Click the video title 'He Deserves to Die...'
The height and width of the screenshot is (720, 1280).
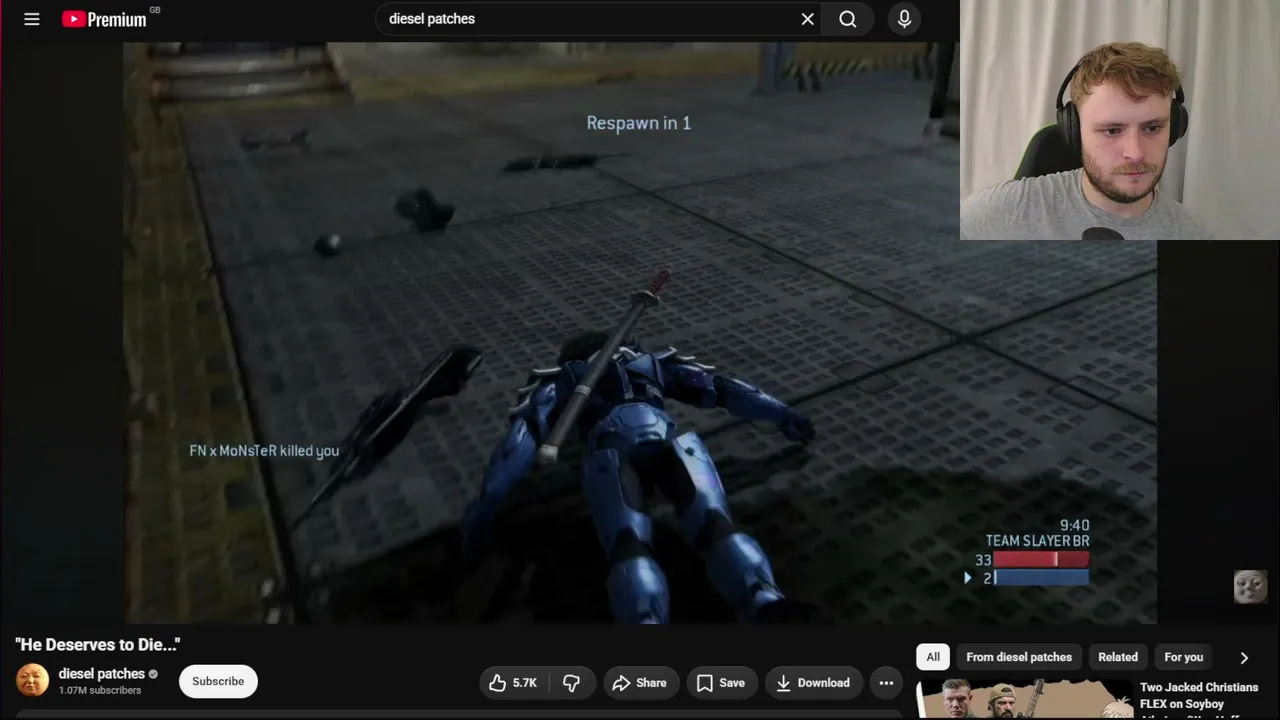point(98,645)
